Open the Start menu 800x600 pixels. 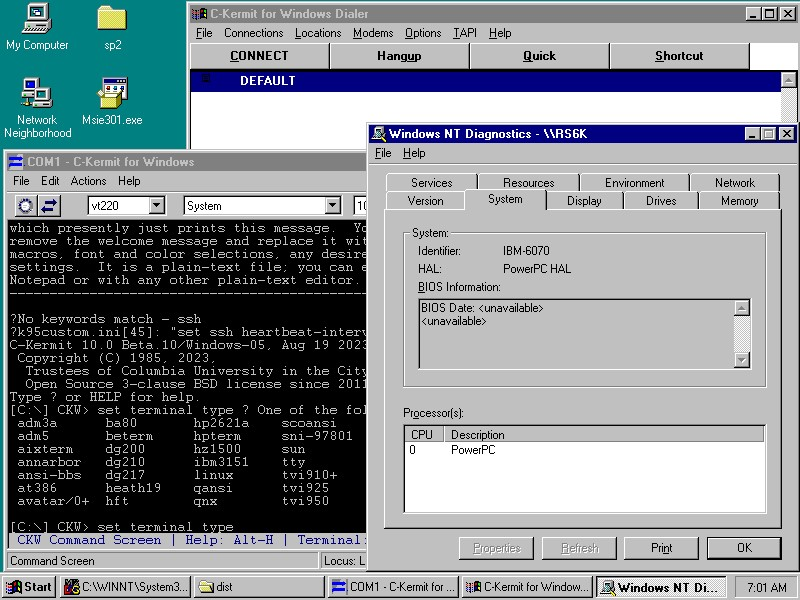click(x=30, y=587)
